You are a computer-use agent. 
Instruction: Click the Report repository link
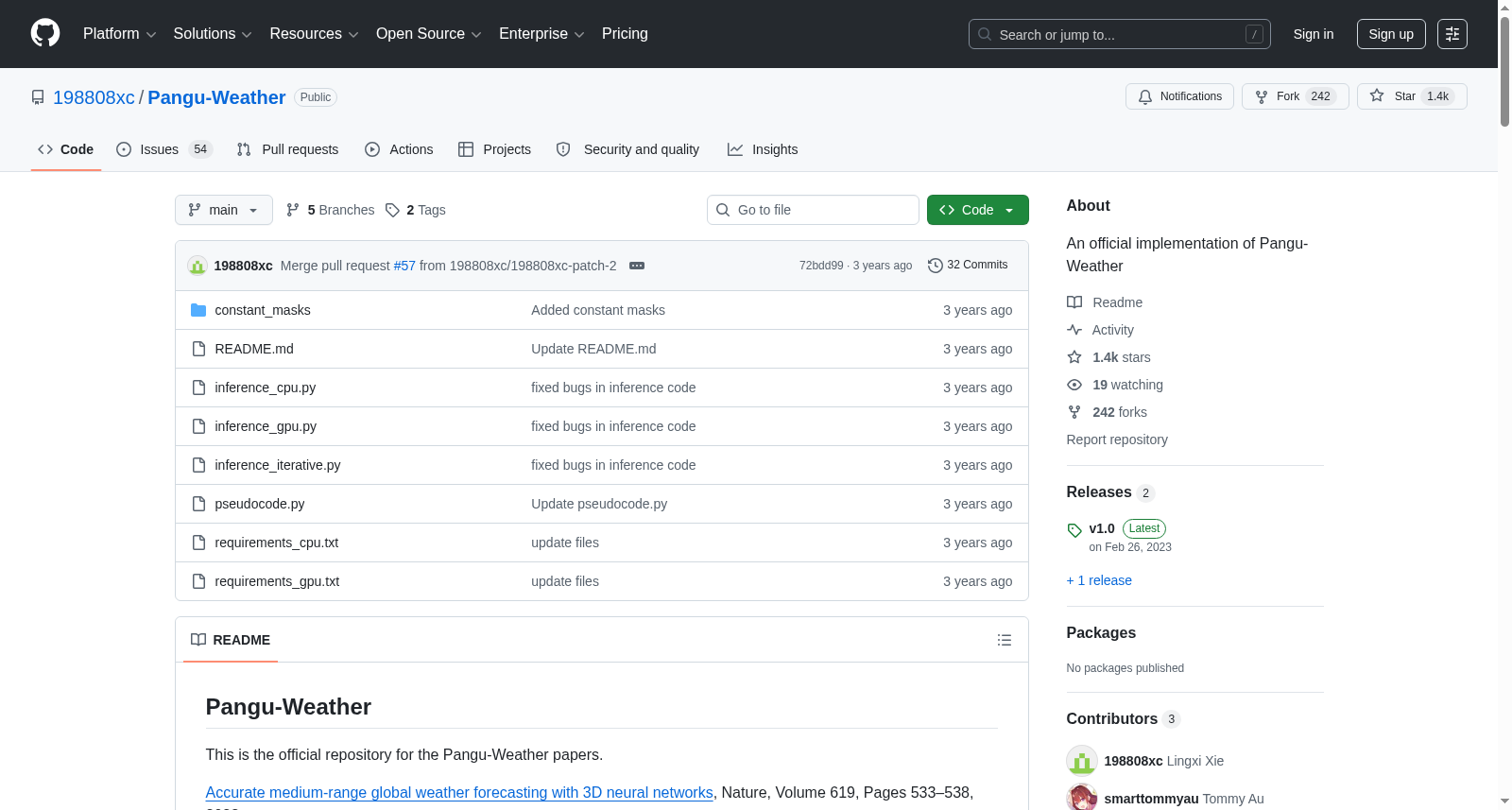[1117, 439]
